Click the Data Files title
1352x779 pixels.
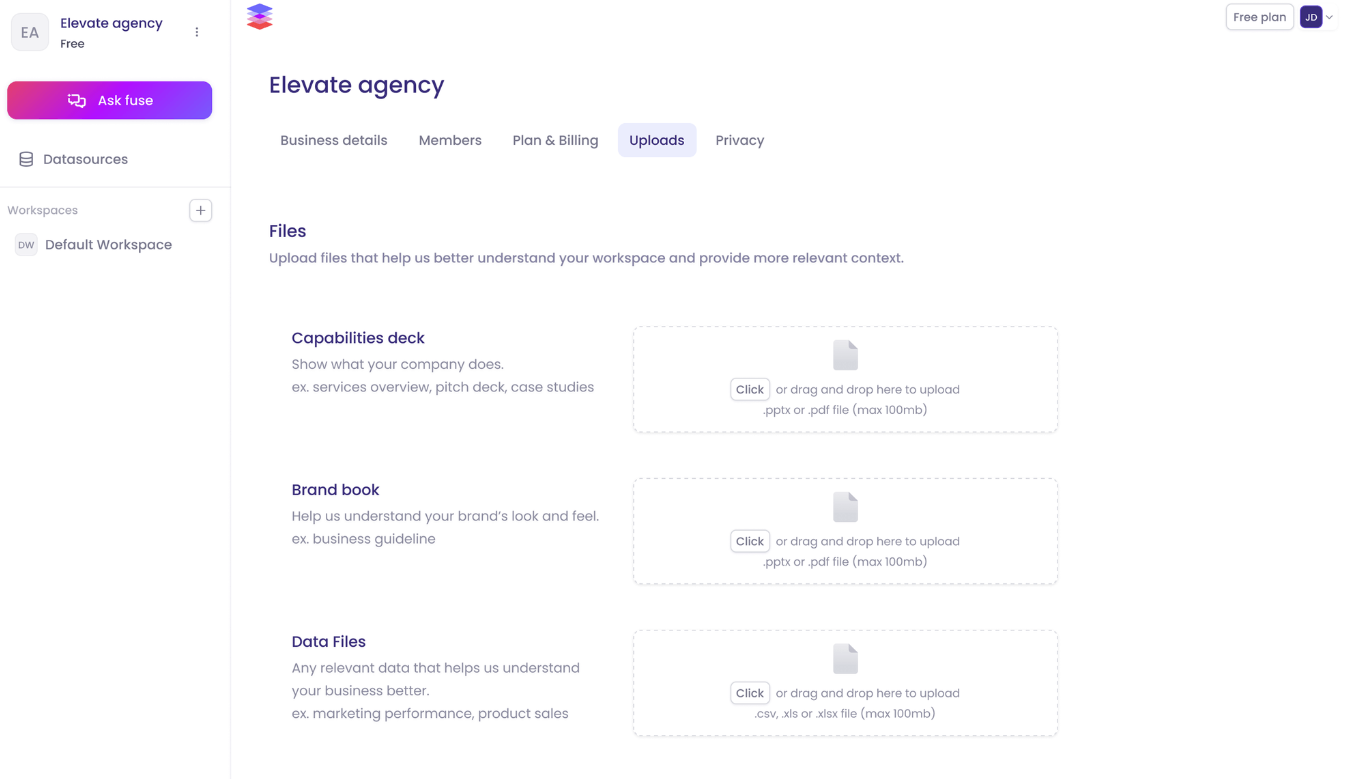329,642
